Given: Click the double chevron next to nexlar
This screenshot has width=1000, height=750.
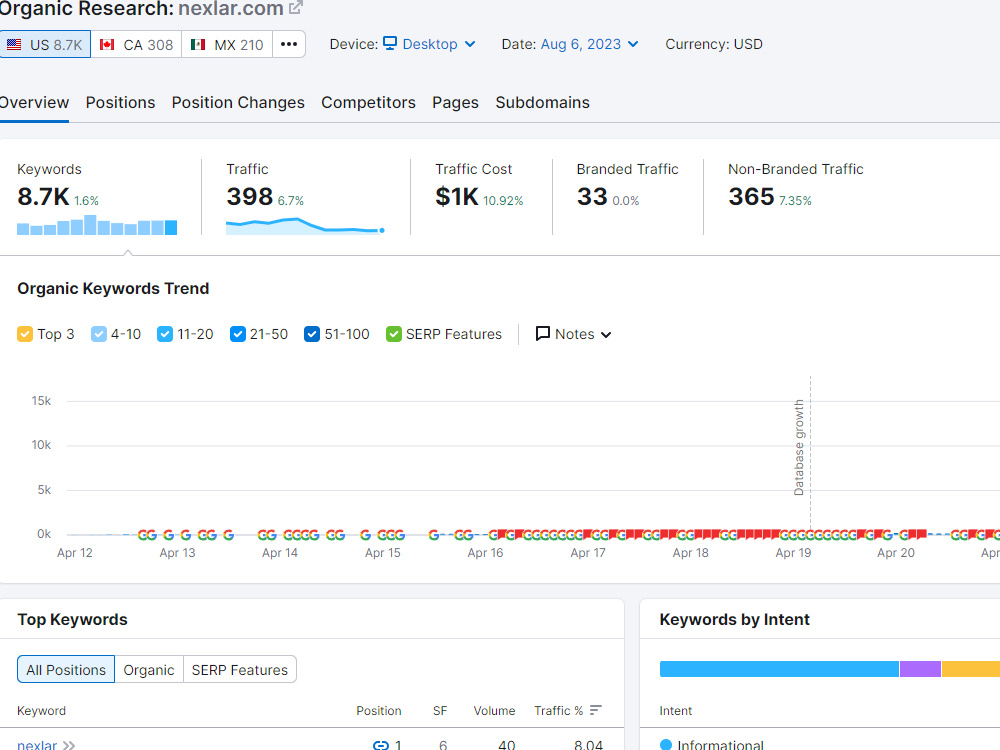Looking at the screenshot, I should [69, 745].
